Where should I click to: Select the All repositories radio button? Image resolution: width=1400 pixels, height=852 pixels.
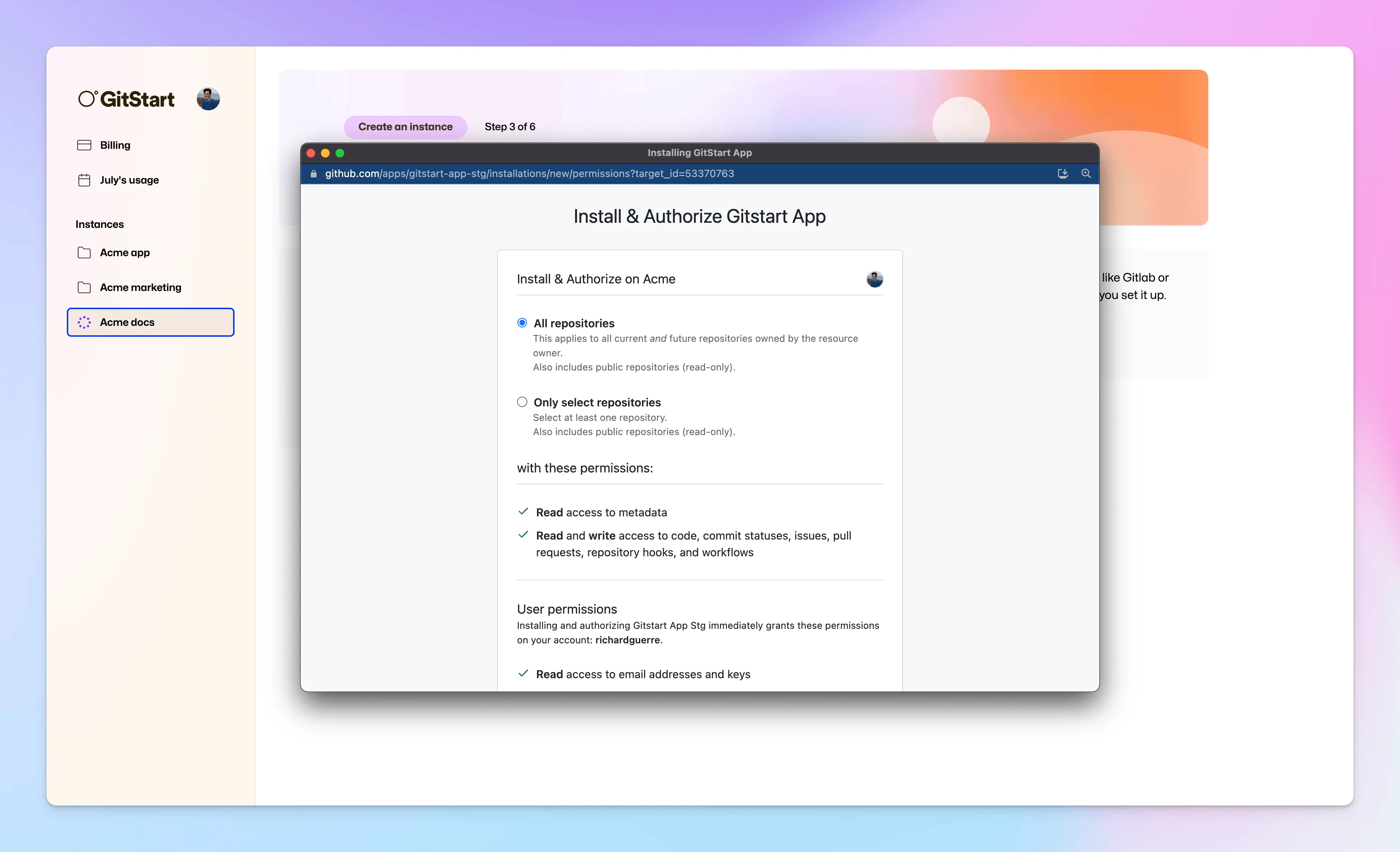pyautogui.click(x=522, y=323)
